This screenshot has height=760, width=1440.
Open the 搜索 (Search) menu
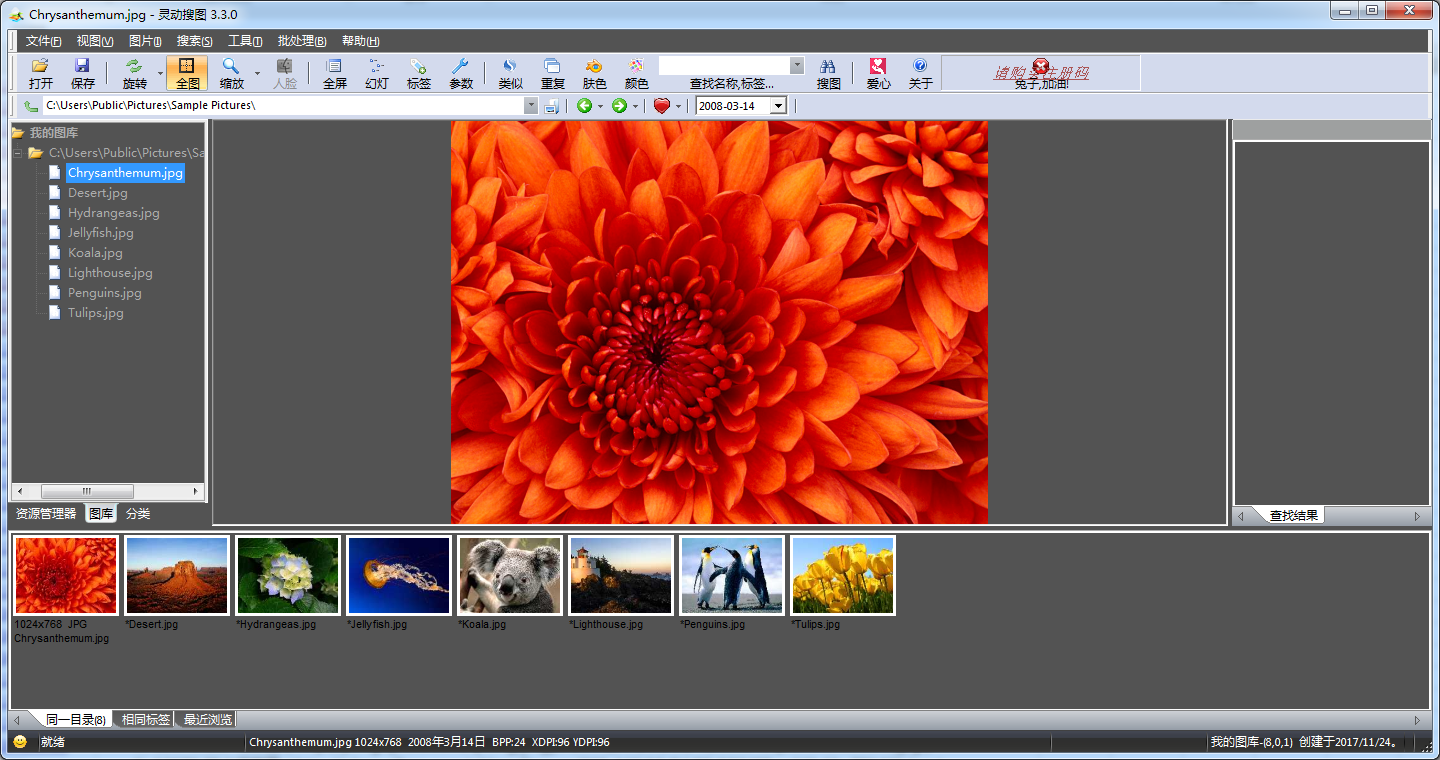click(195, 41)
